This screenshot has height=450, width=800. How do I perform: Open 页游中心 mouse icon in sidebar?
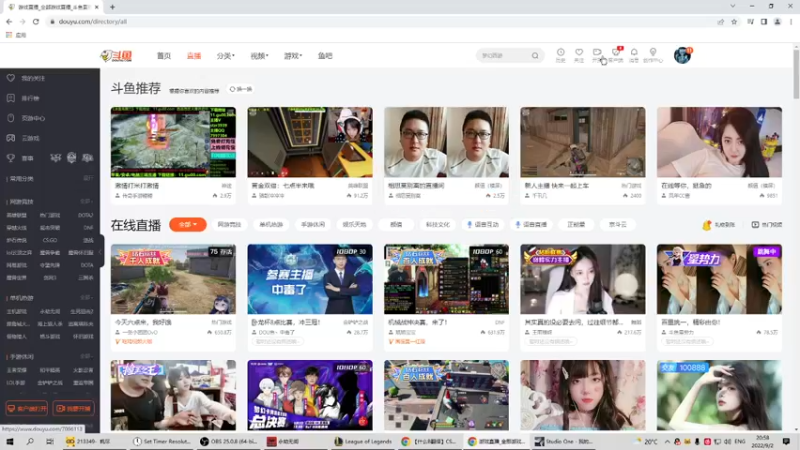pos(11,118)
